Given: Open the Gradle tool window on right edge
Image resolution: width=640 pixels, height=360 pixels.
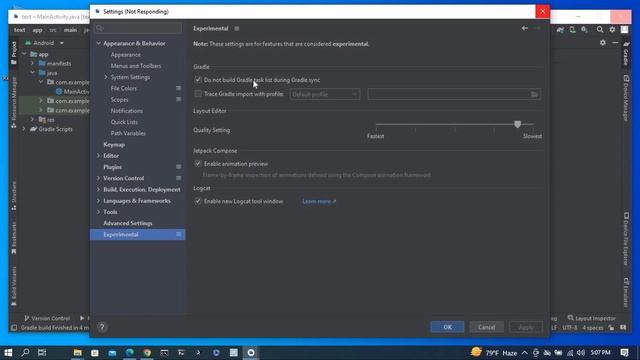Looking at the screenshot, I should tap(626, 53).
